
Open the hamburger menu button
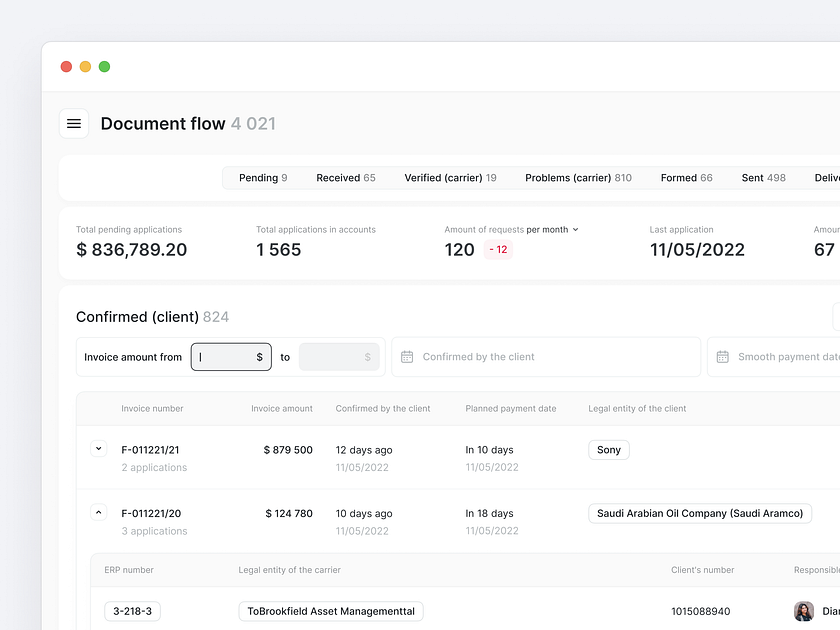74,123
